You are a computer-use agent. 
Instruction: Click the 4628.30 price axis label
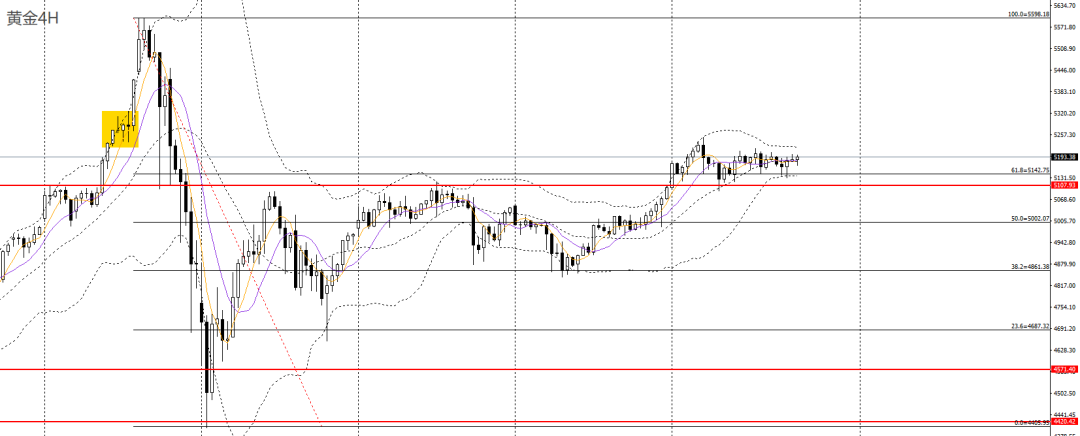[x=1064, y=350]
